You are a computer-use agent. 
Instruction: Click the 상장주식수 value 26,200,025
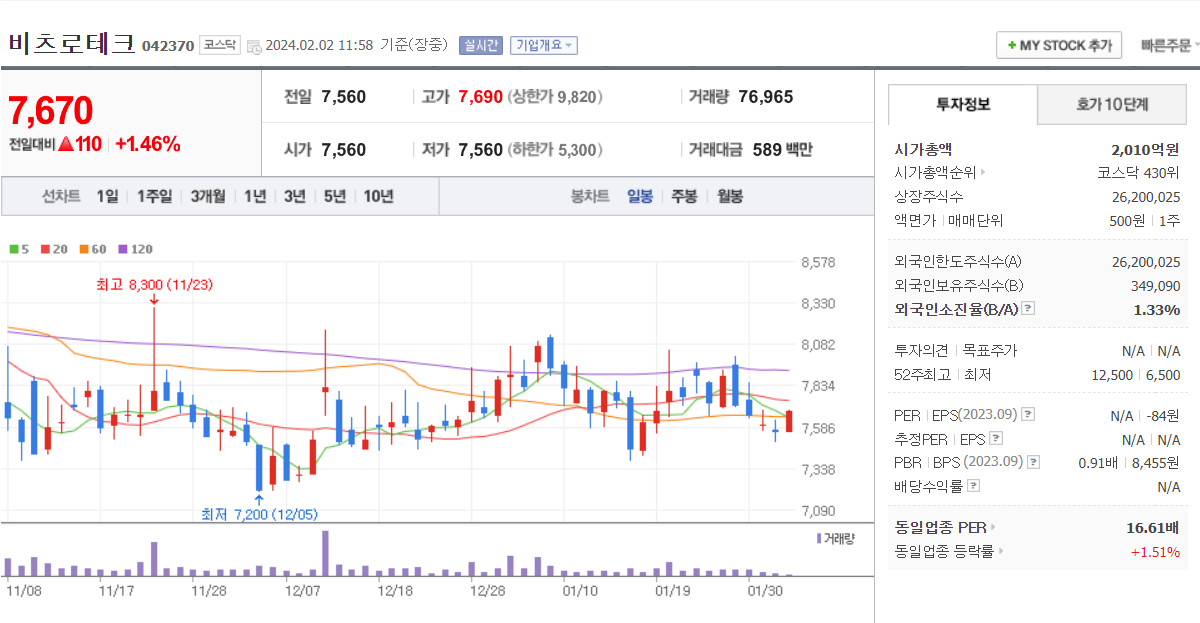point(1146,196)
